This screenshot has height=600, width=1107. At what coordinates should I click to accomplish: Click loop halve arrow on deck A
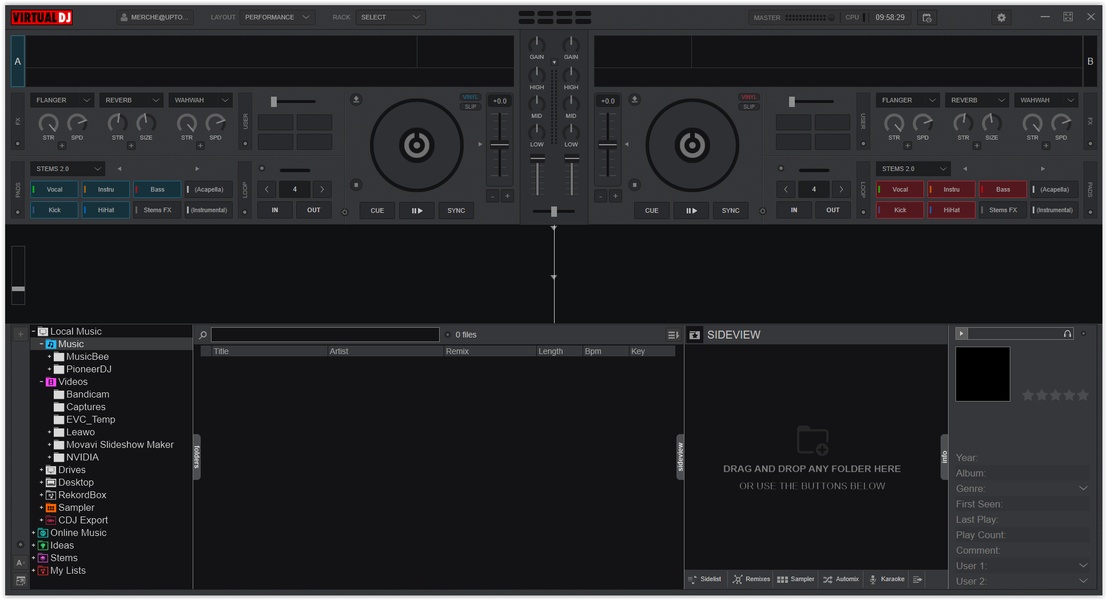point(266,189)
